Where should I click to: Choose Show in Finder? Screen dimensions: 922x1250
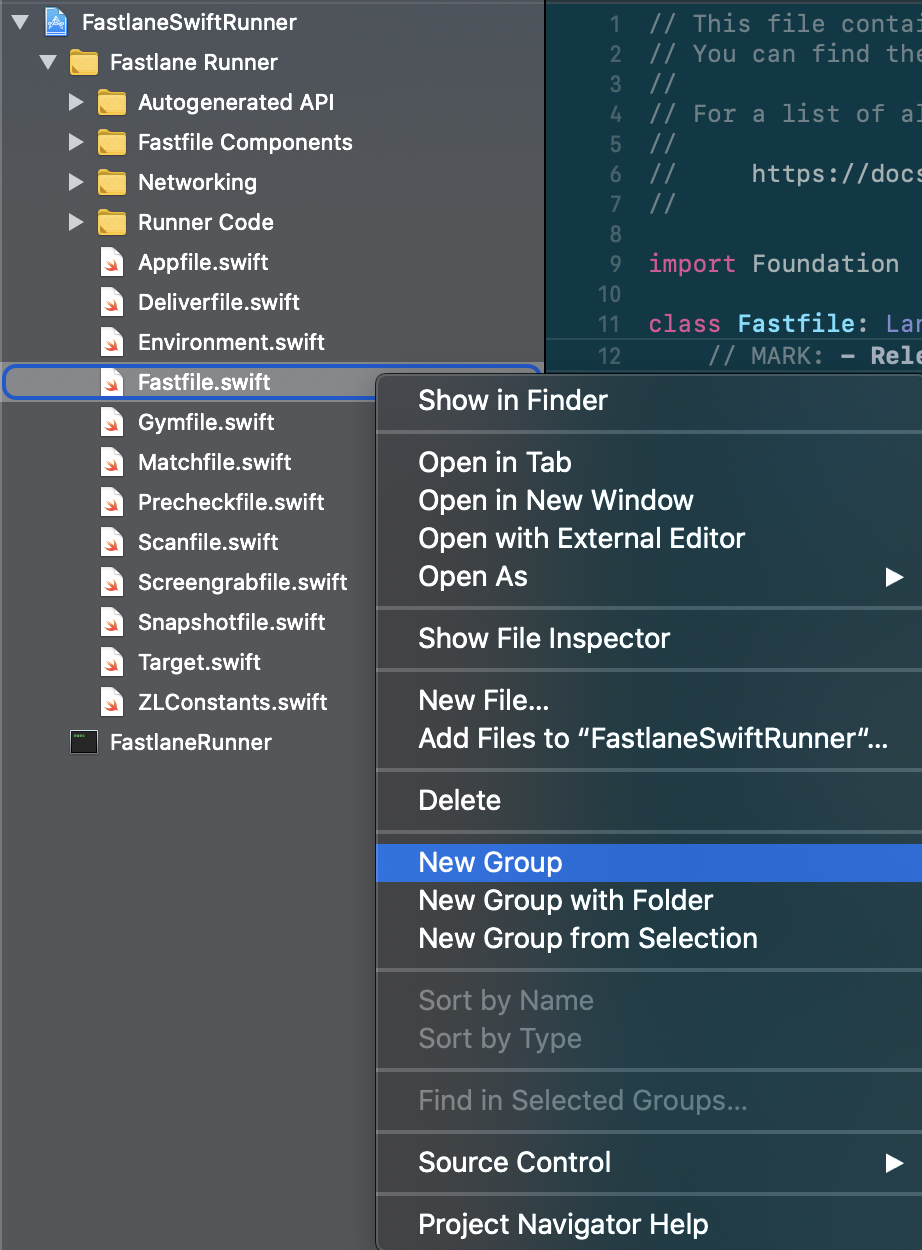(x=649, y=401)
